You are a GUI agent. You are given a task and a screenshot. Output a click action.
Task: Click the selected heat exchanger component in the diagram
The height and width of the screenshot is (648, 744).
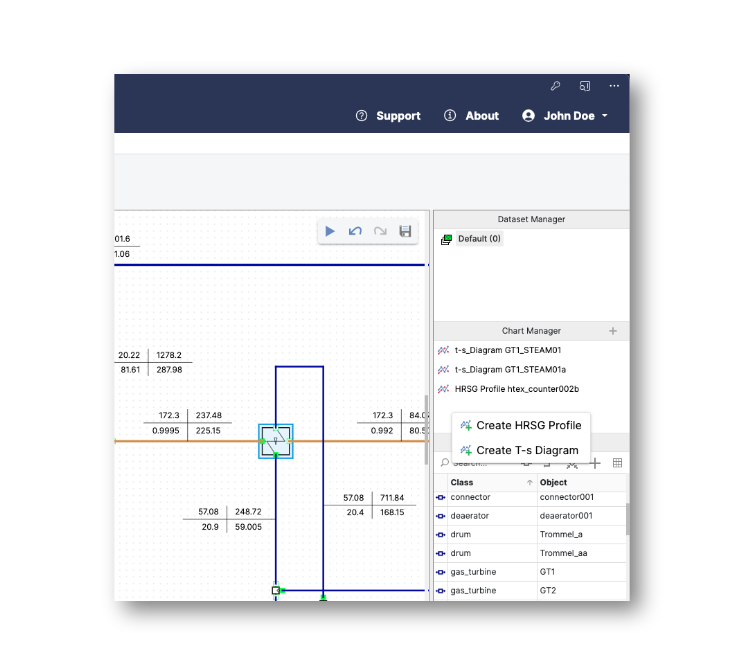pyautogui.click(x=276, y=441)
